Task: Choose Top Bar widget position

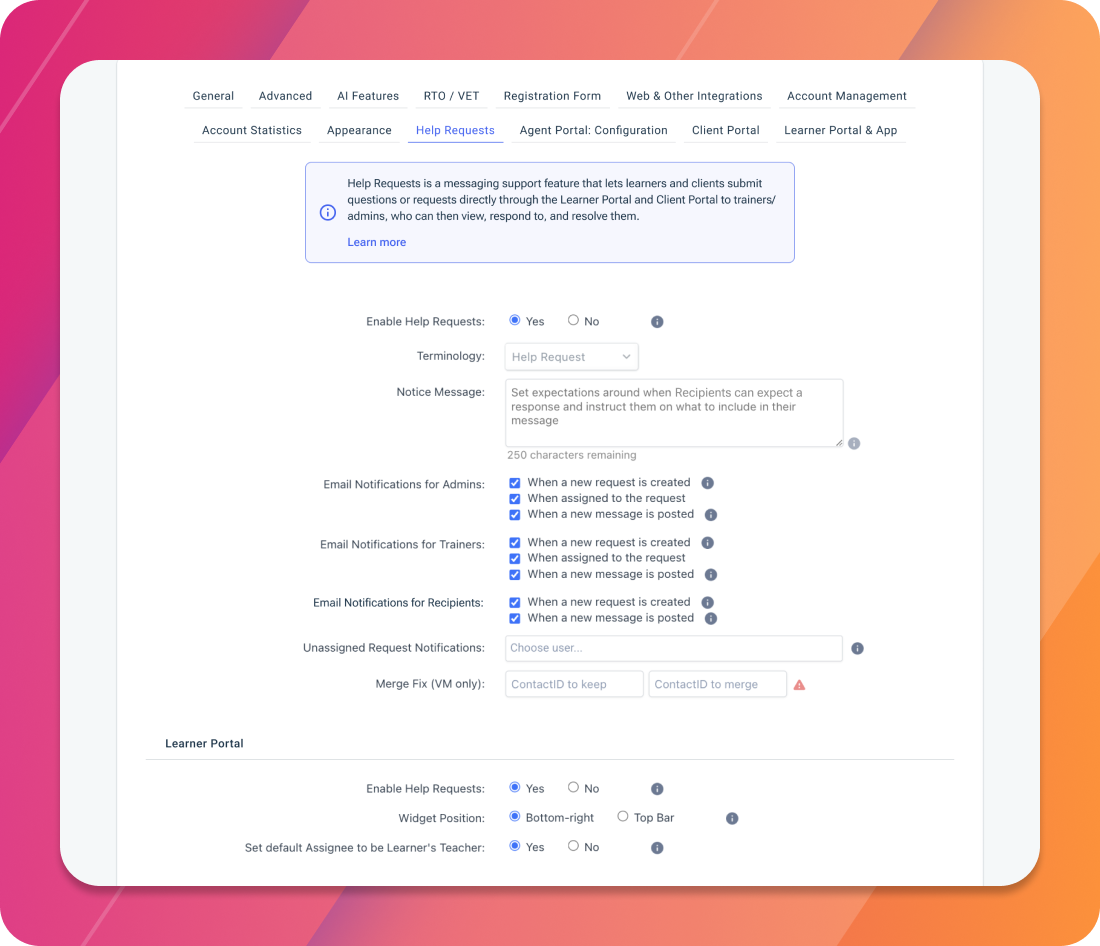Action: pyautogui.click(x=622, y=816)
